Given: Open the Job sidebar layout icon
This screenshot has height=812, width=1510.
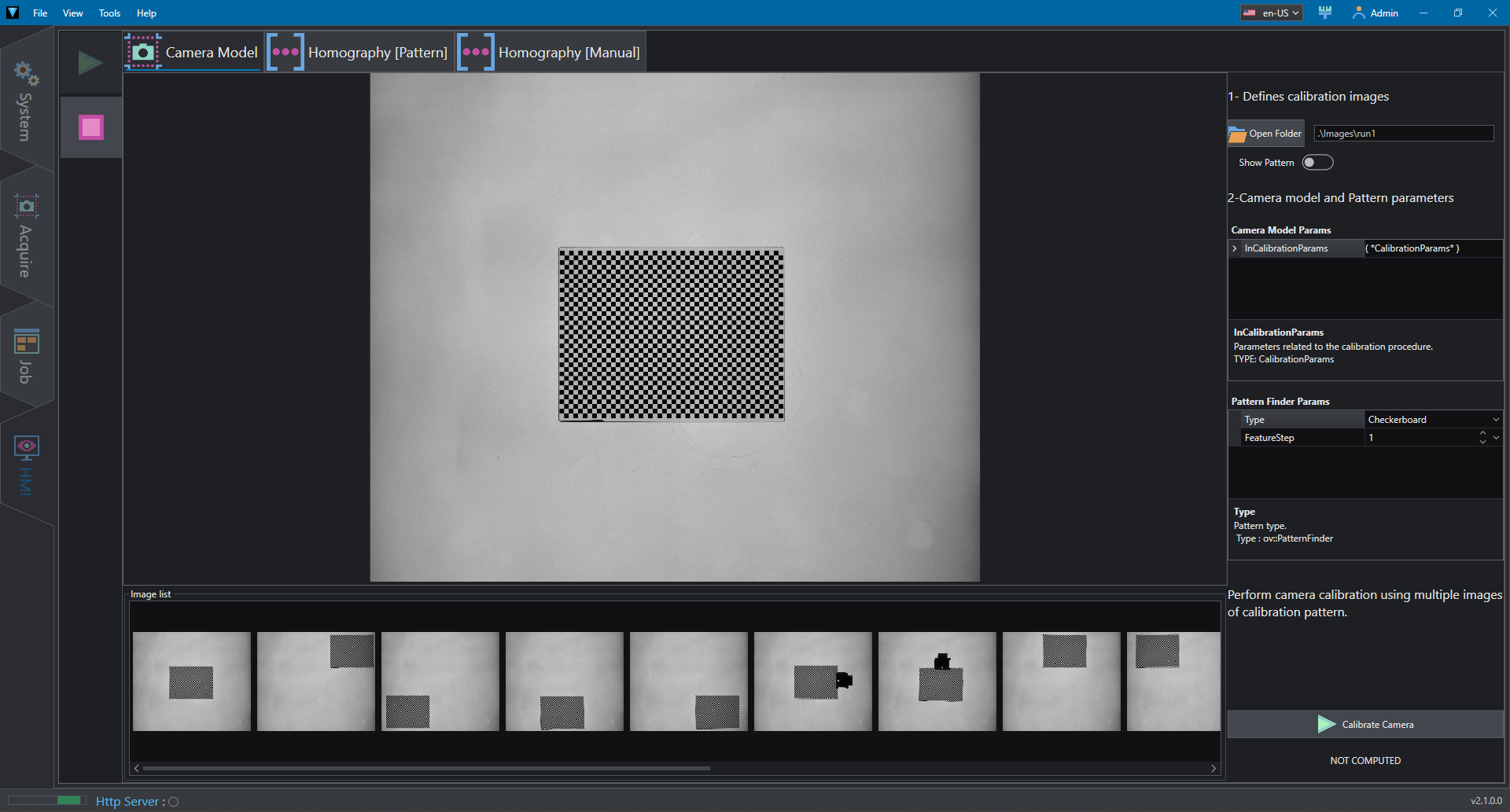Looking at the screenshot, I should click(26, 342).
